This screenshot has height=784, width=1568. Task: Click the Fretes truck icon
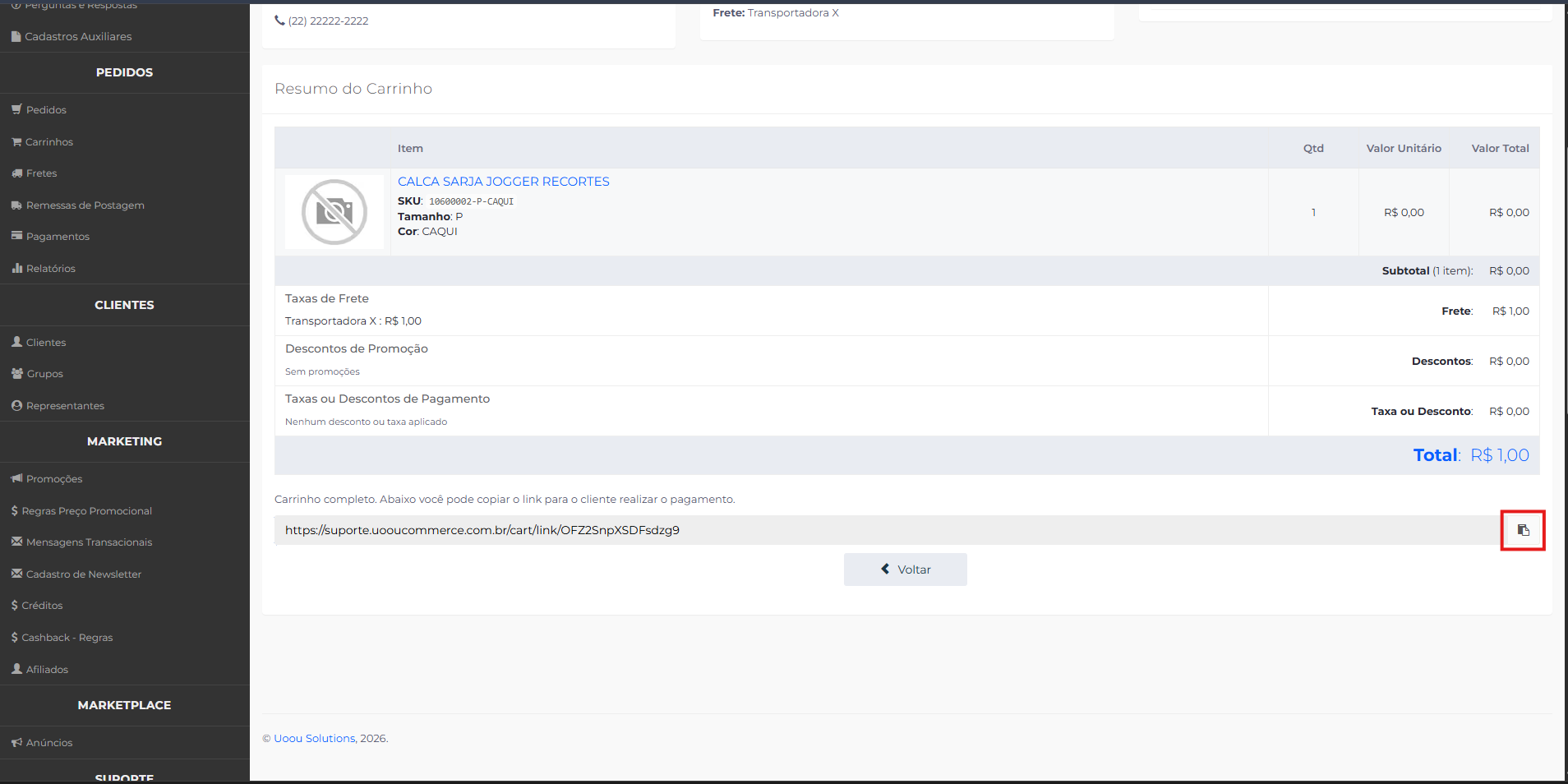(x=16, y=173)
